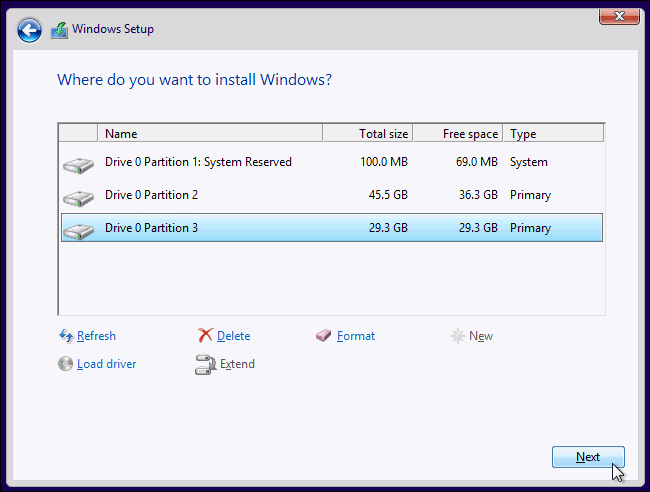The height and width of the screenshot is (492, 650).
Task: Sort by the Total size column header
Action: (368, 133)
